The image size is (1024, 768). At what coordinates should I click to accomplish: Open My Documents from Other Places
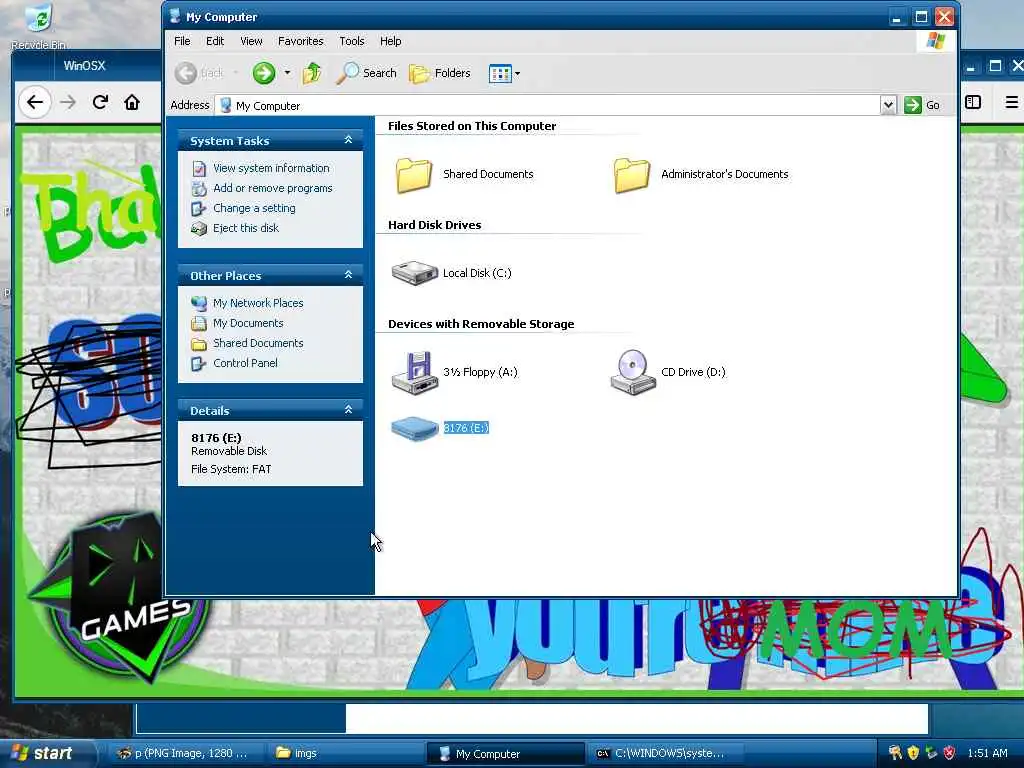[248, 323]
